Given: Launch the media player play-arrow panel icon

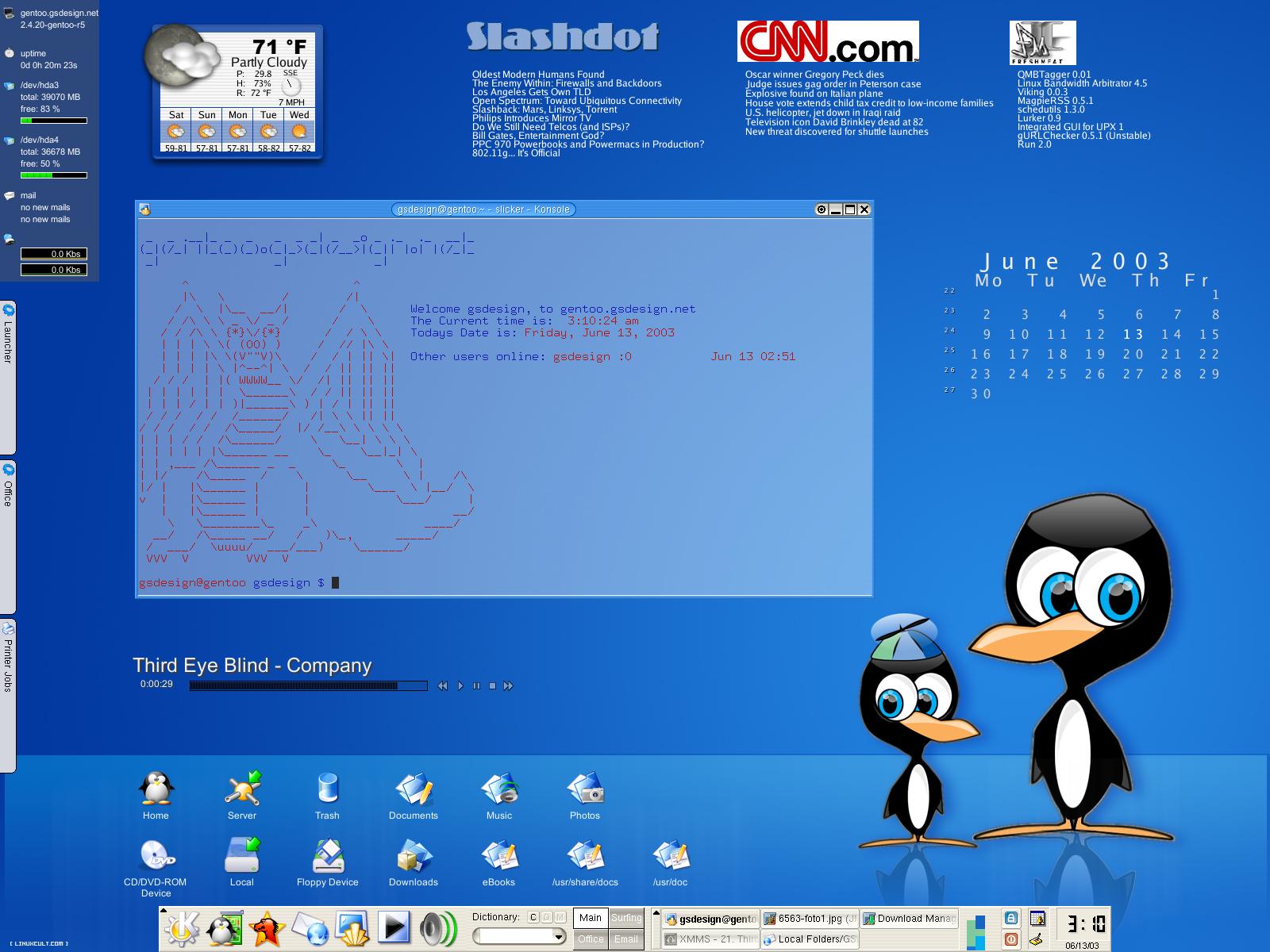Looking at the screenshot, I should 393,927.
